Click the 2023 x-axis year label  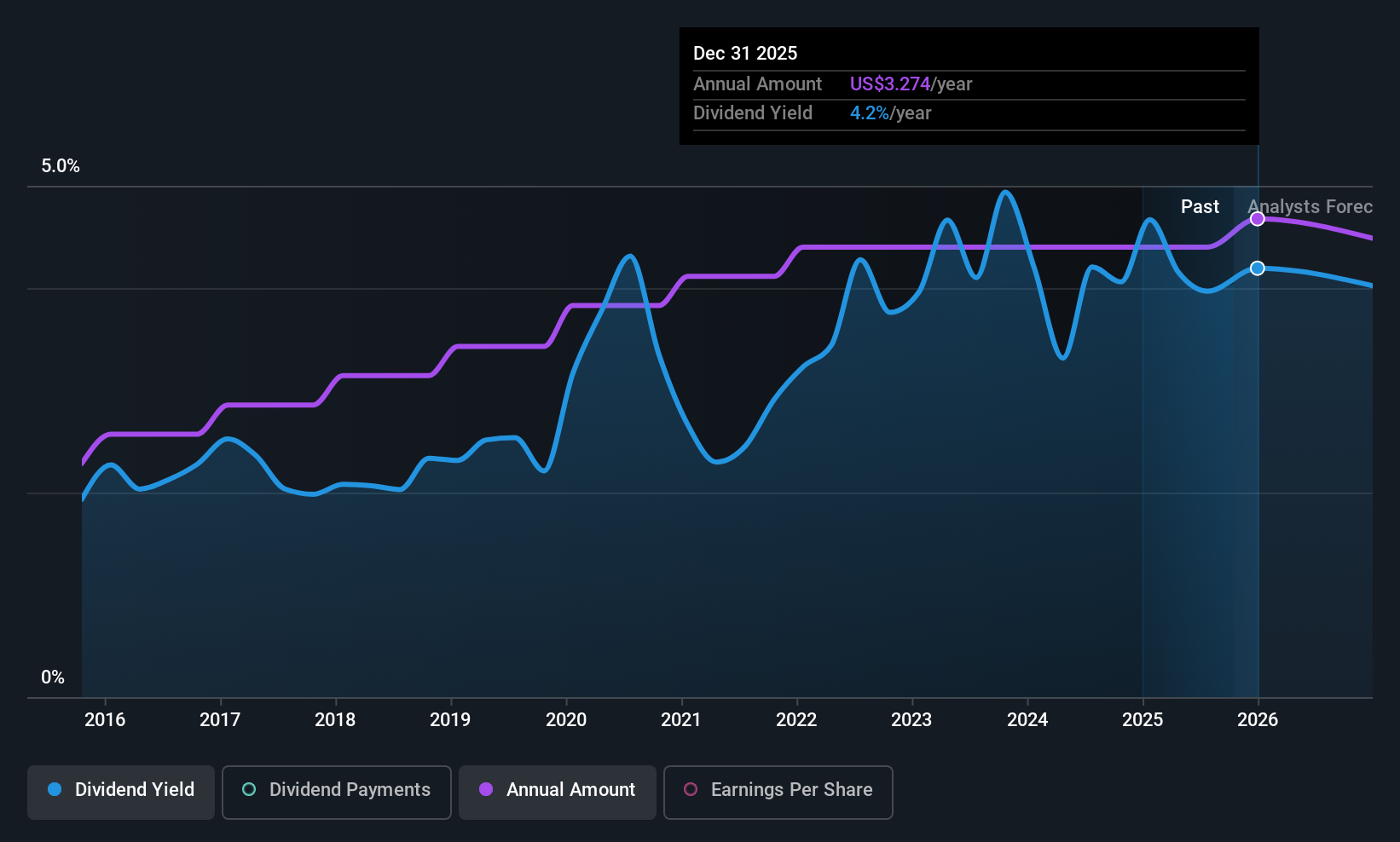[911, 720]
